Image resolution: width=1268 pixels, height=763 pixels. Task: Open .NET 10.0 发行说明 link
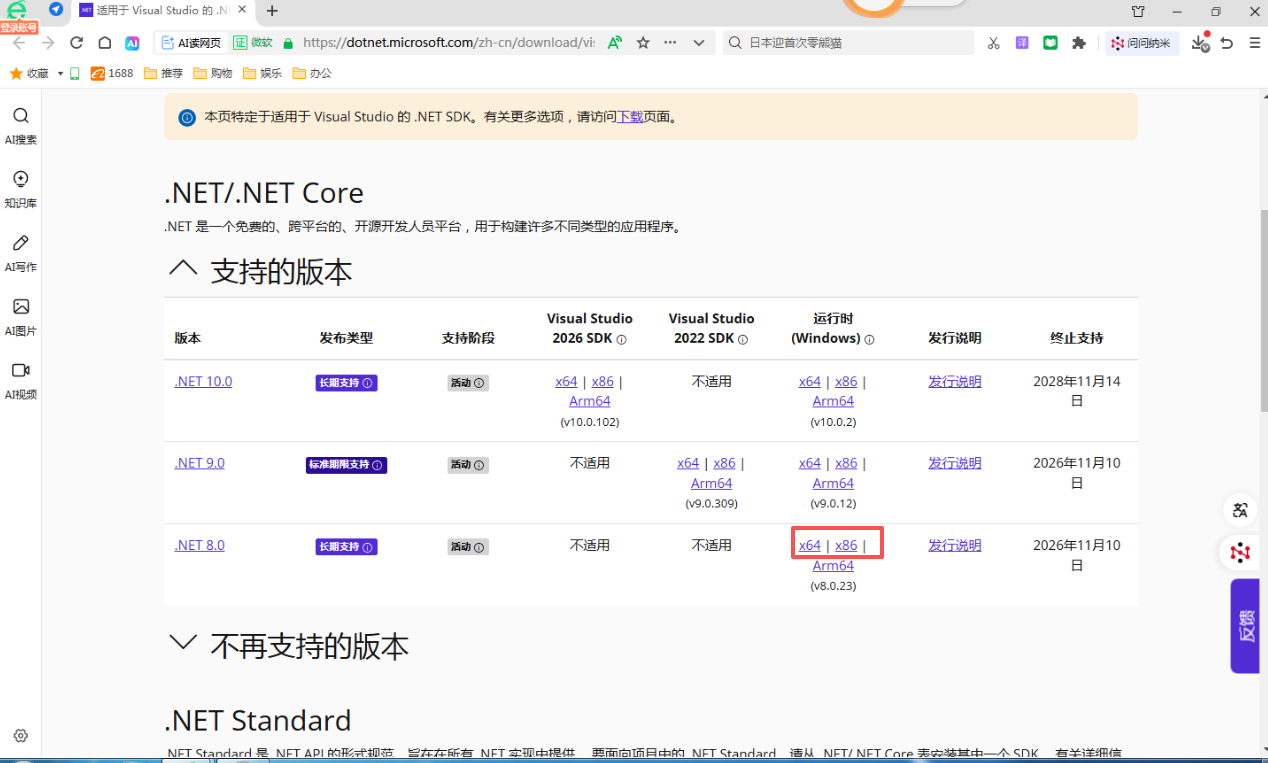pos(954,381)
